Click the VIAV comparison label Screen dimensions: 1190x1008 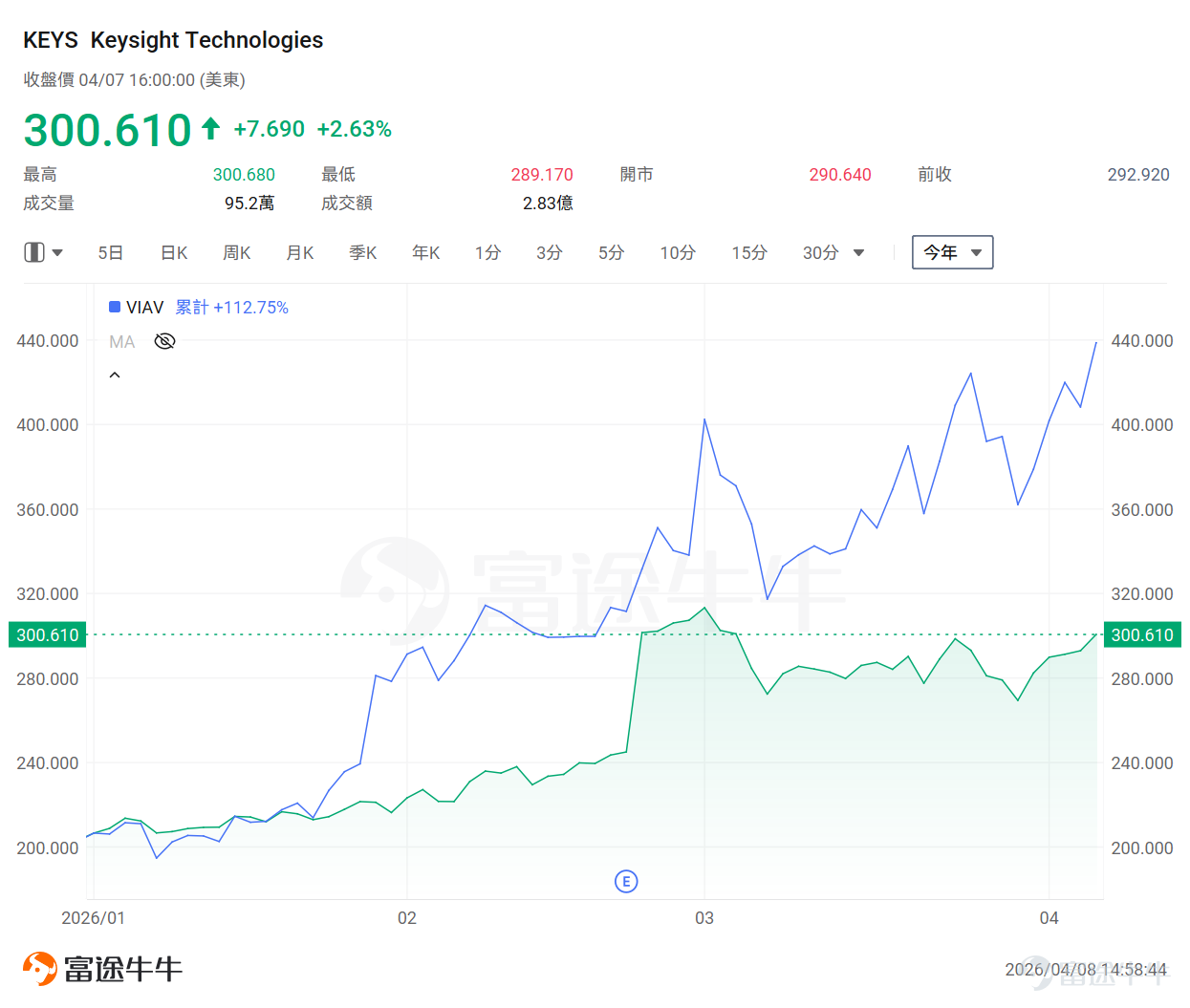click(145, 307)
